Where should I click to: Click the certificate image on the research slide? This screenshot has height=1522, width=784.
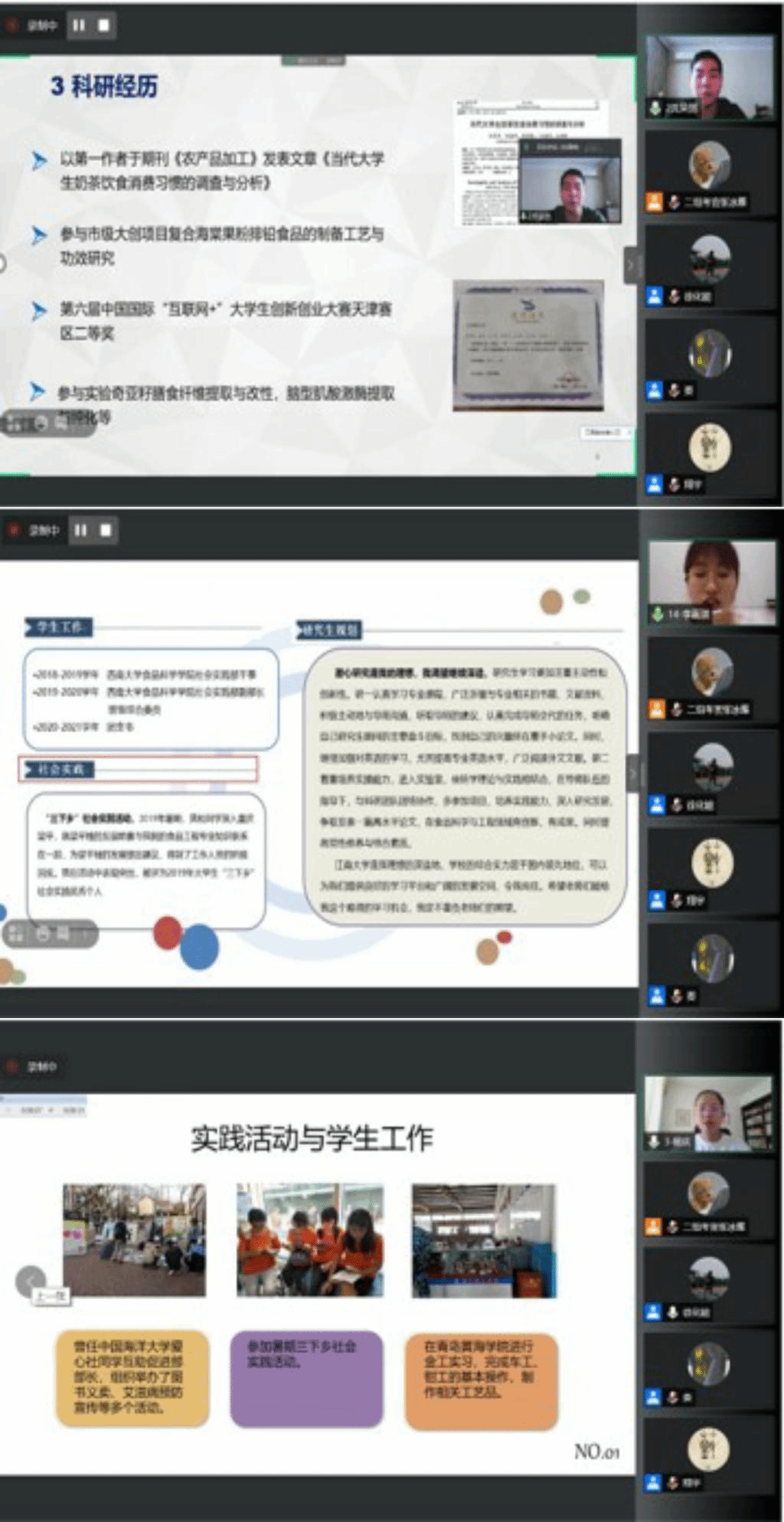[x=528, y=345]
